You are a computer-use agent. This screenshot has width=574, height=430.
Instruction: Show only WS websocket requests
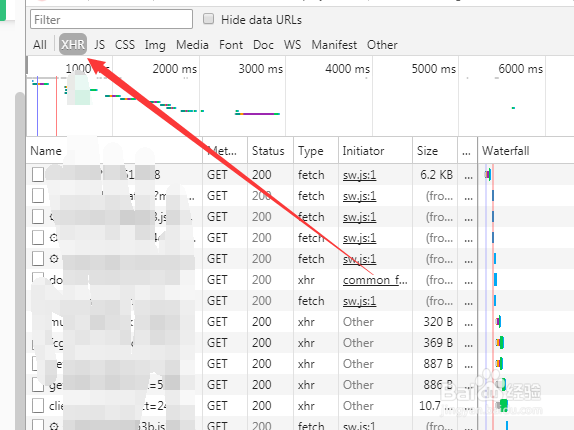[292, 45]
